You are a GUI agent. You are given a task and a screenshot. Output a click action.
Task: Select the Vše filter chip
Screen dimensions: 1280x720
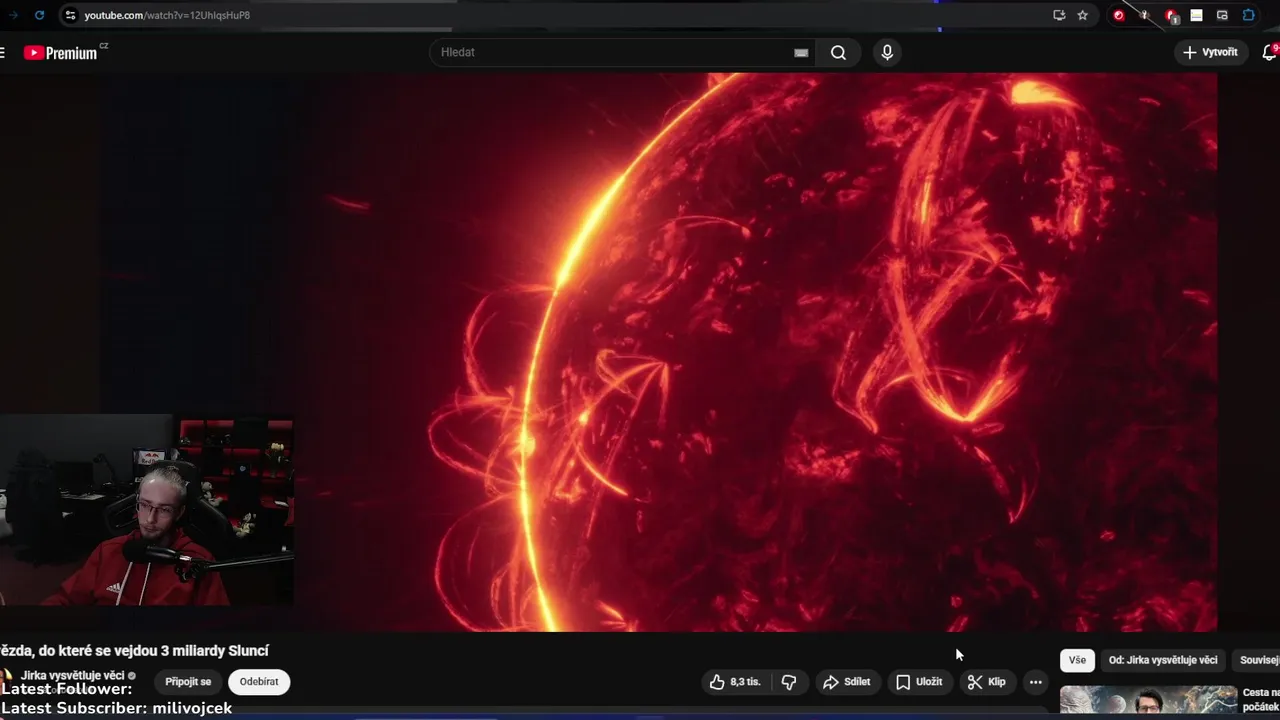click(x=1077, y=660)
